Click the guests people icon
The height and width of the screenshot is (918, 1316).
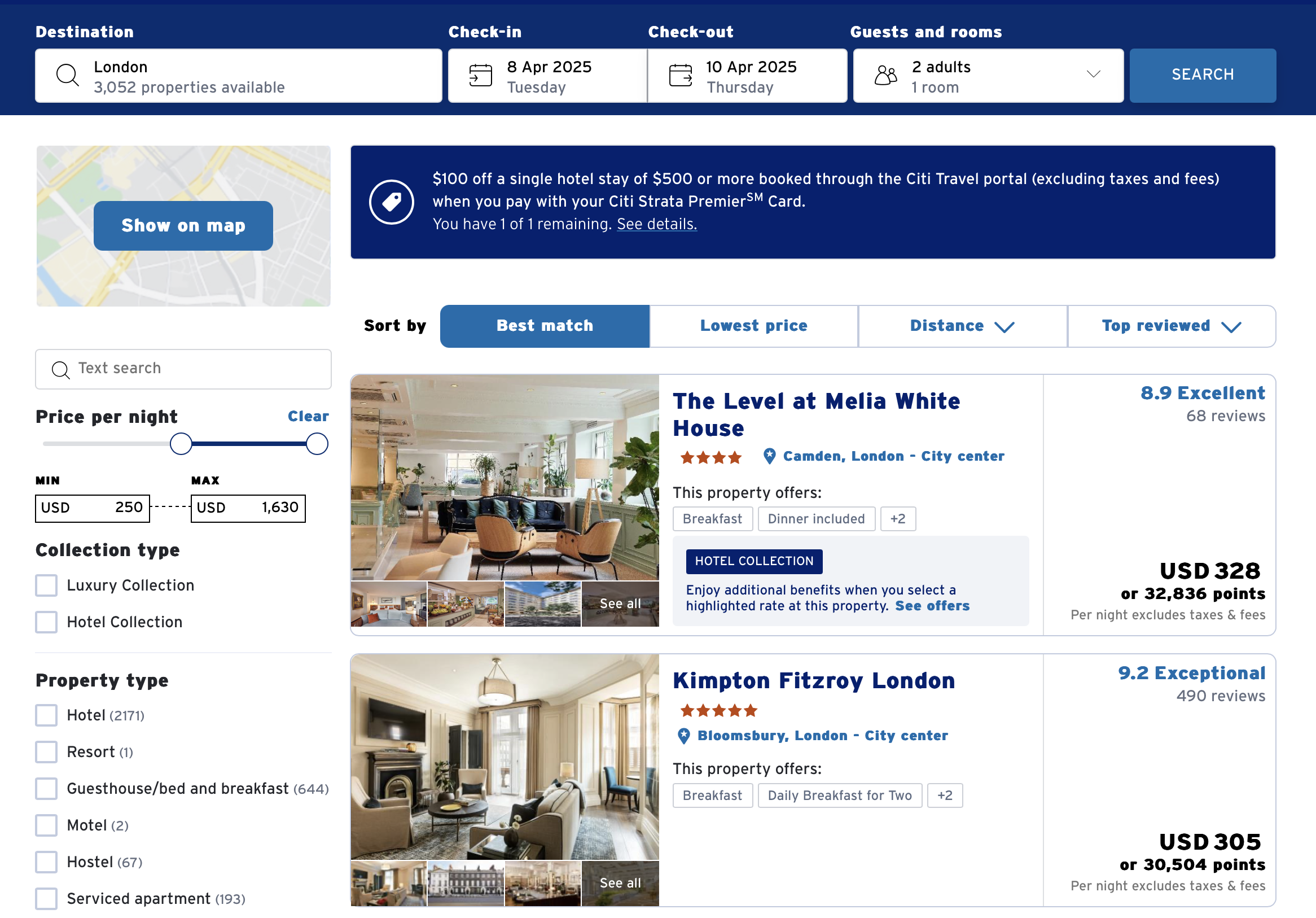coord(885,75)
